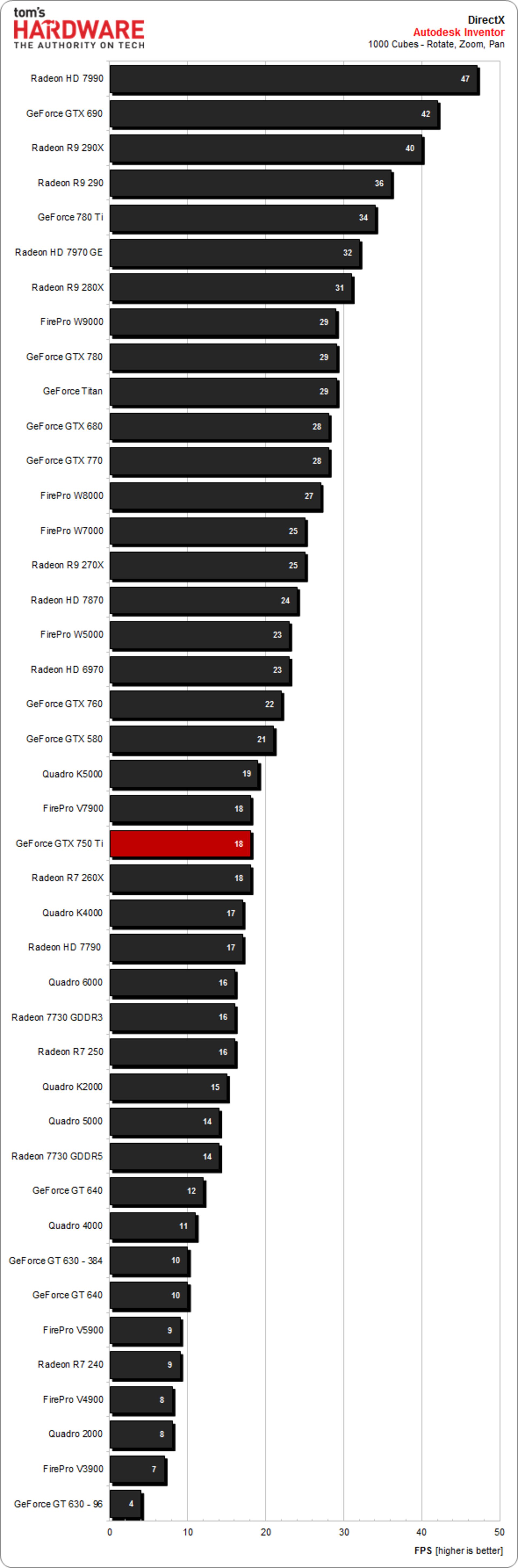Select the Quadro K2000 bar
The image size is (518, 1568).
pos(168,1087)
